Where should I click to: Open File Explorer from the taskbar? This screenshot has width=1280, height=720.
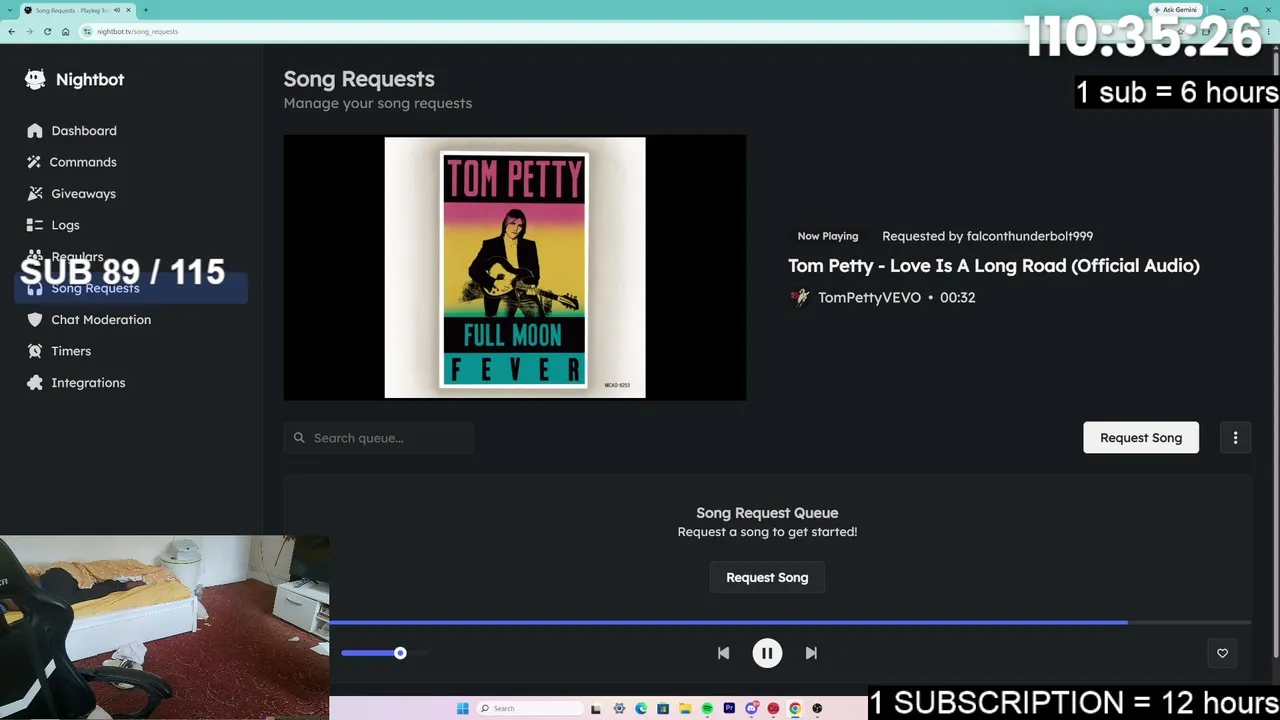pos(685,709)
